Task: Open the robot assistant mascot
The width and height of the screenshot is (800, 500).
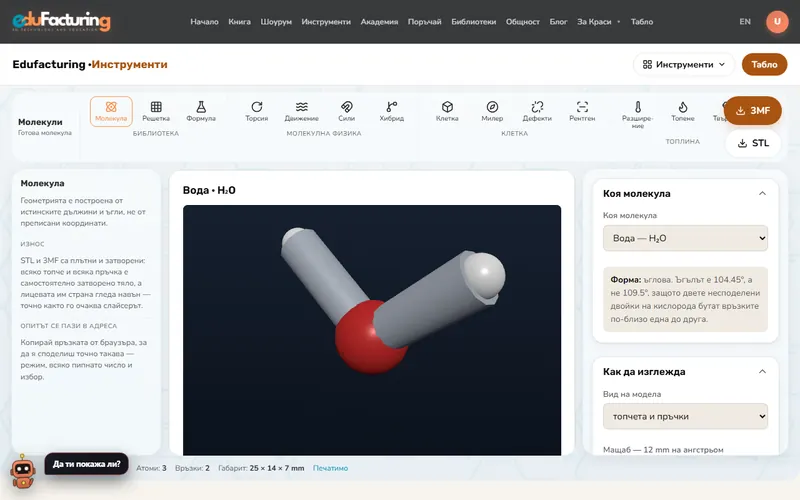Action: pyautogui.click(x=23, y=472)
